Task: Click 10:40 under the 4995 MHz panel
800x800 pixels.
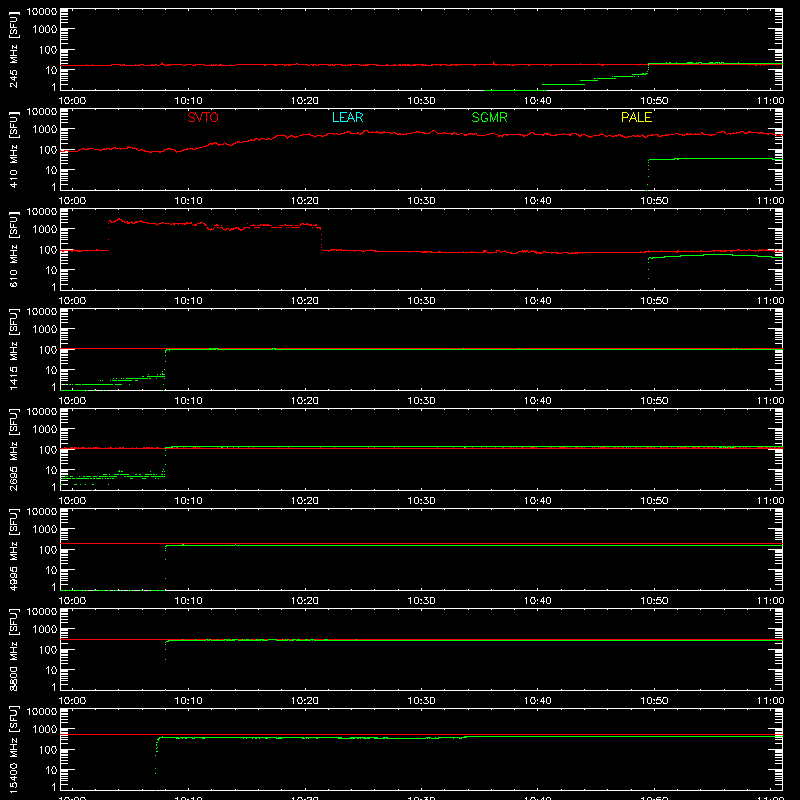Action: pyautogui.click(x=538, y=601)
